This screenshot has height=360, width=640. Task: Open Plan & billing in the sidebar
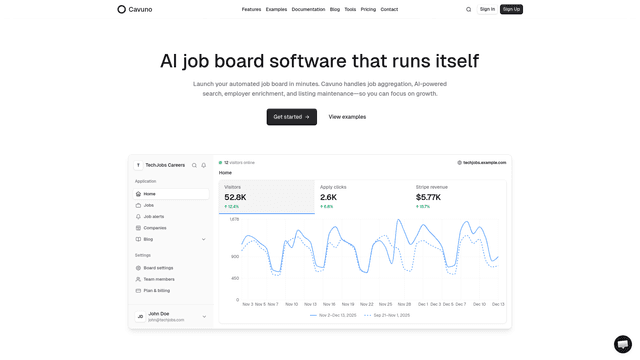click(171, 291)
